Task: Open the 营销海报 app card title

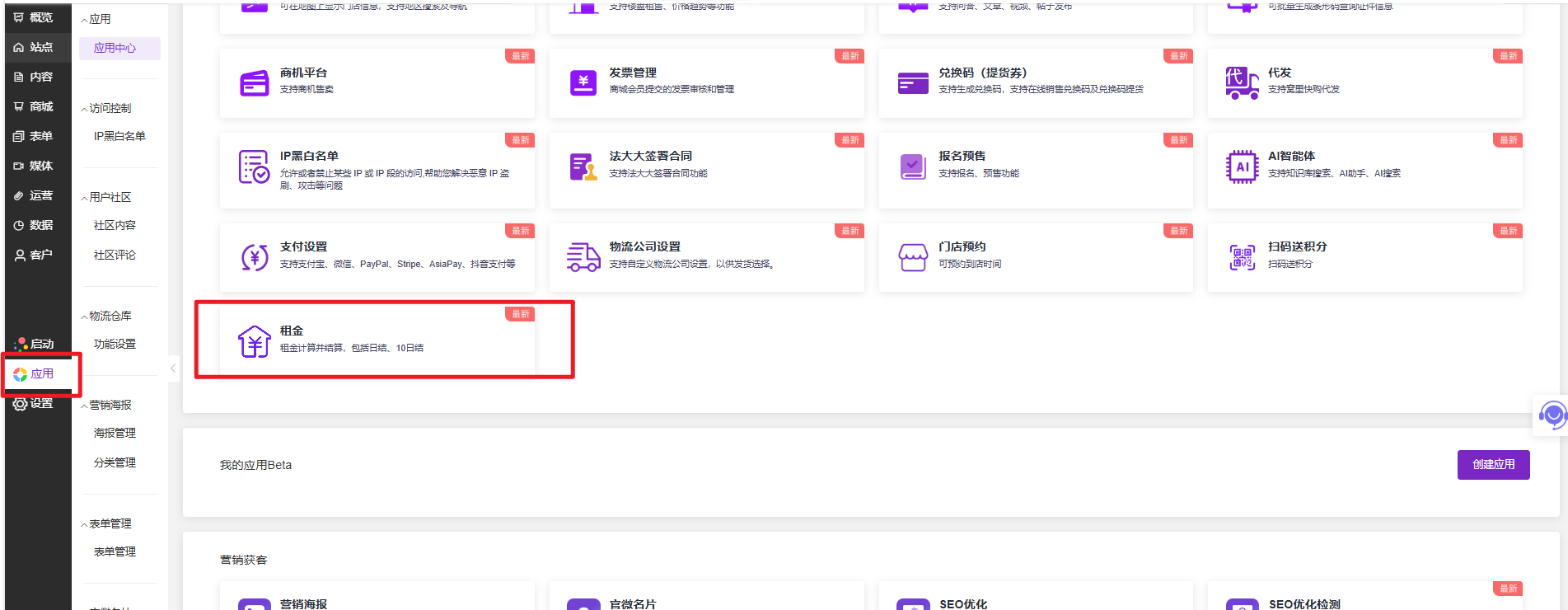Action: 303,603
